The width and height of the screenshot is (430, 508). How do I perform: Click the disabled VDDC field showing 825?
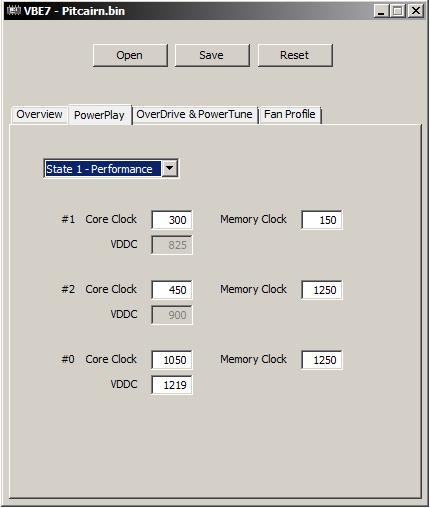[172, 245]
